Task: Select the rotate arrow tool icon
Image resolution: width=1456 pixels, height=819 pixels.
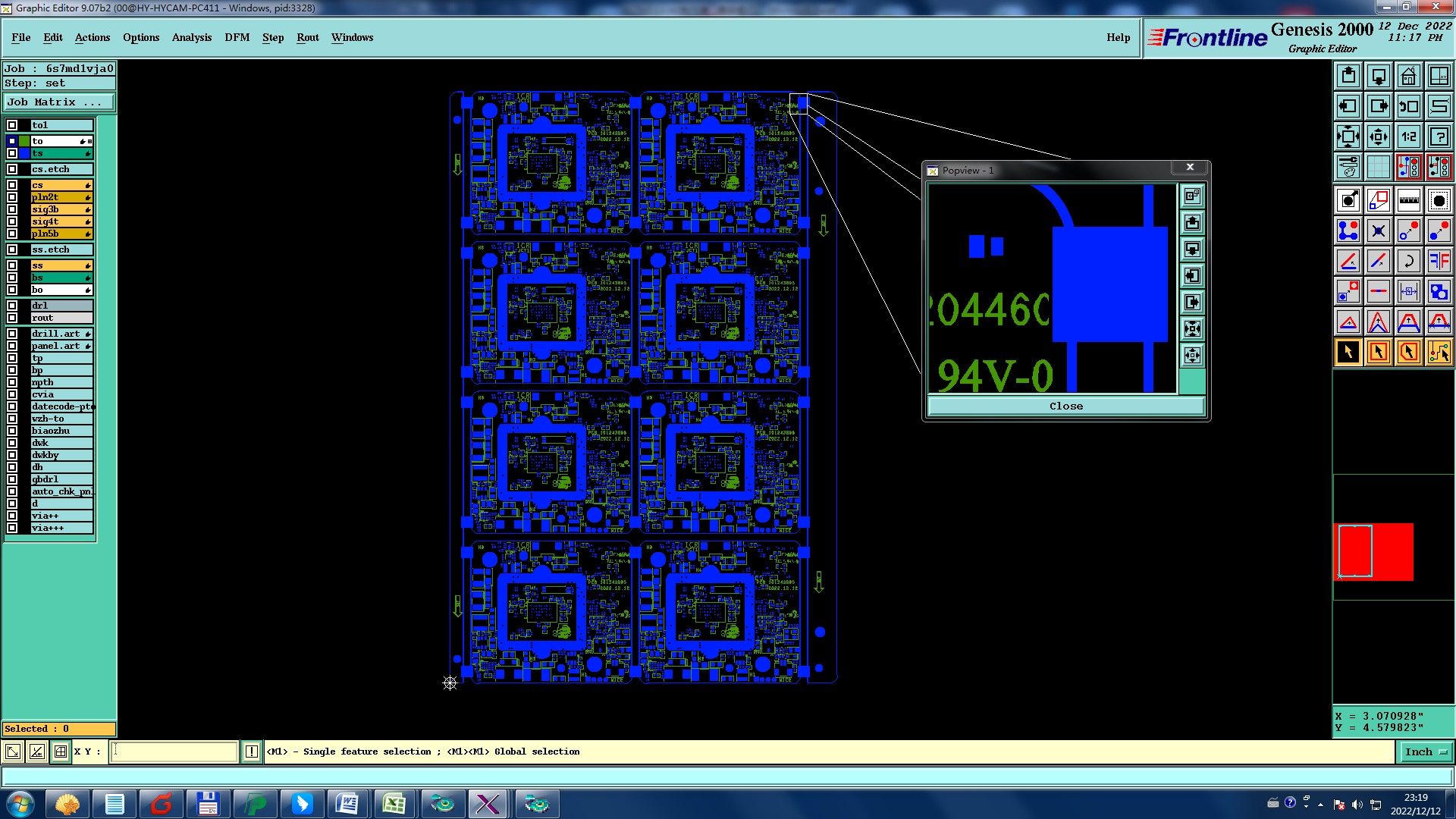Action: 1408,261
